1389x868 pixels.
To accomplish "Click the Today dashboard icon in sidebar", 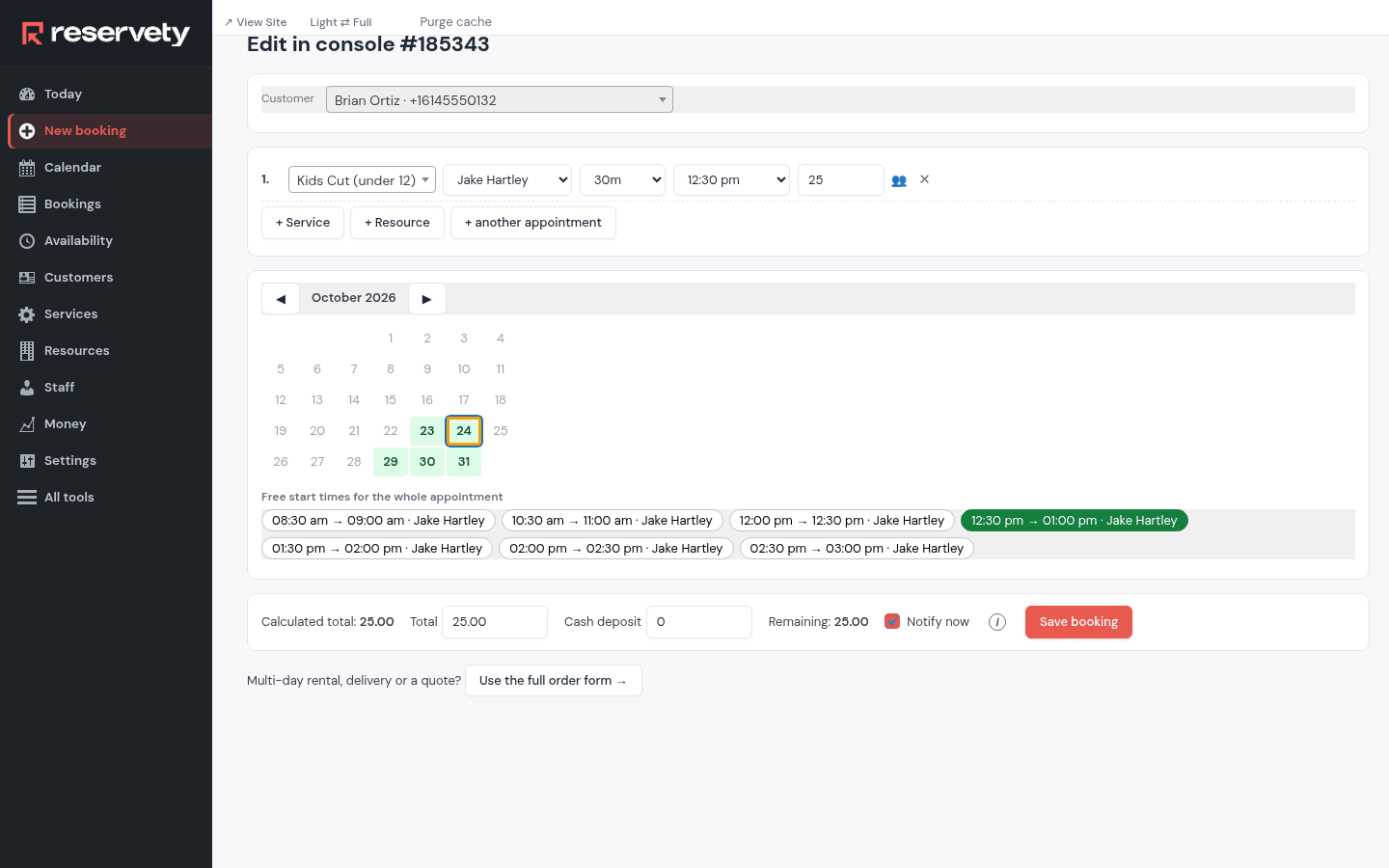I will 27,95.
